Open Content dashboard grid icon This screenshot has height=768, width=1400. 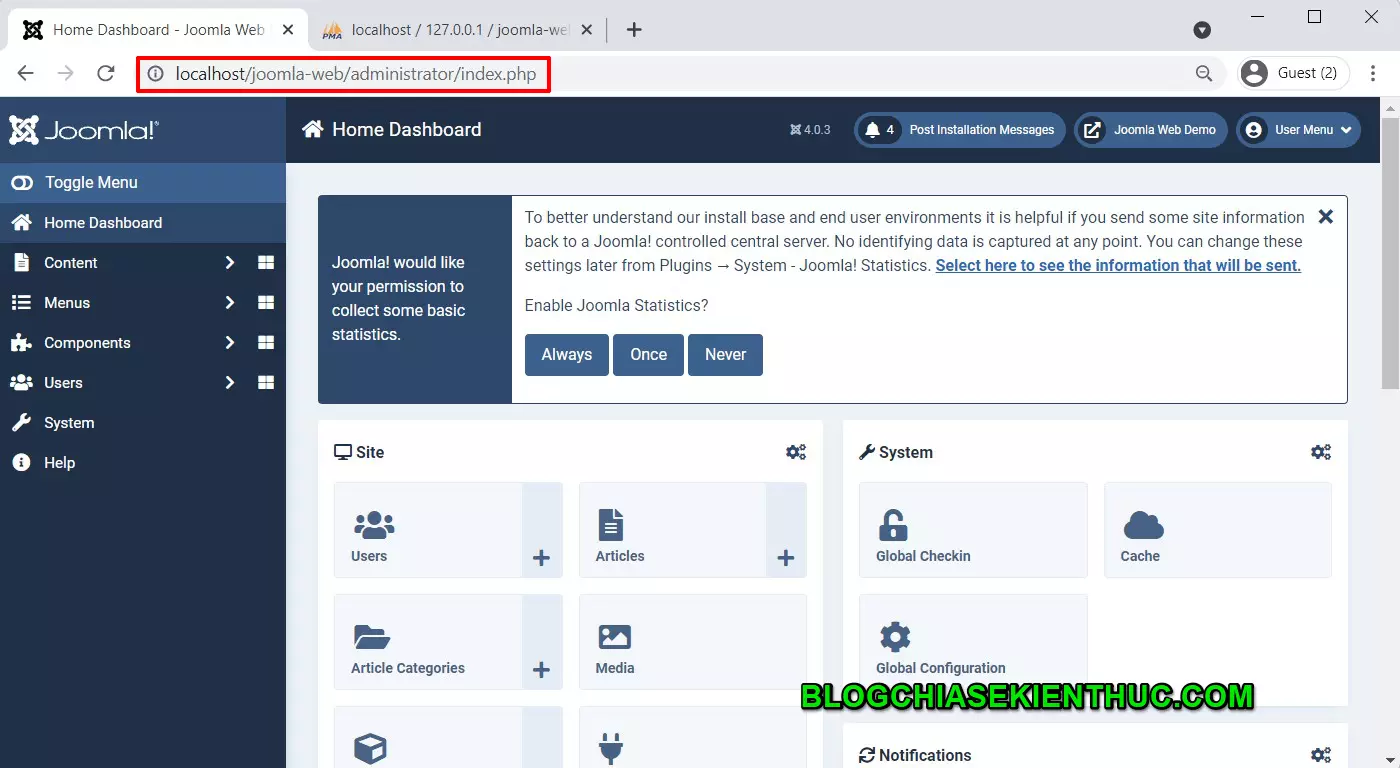tap(266, 262)
